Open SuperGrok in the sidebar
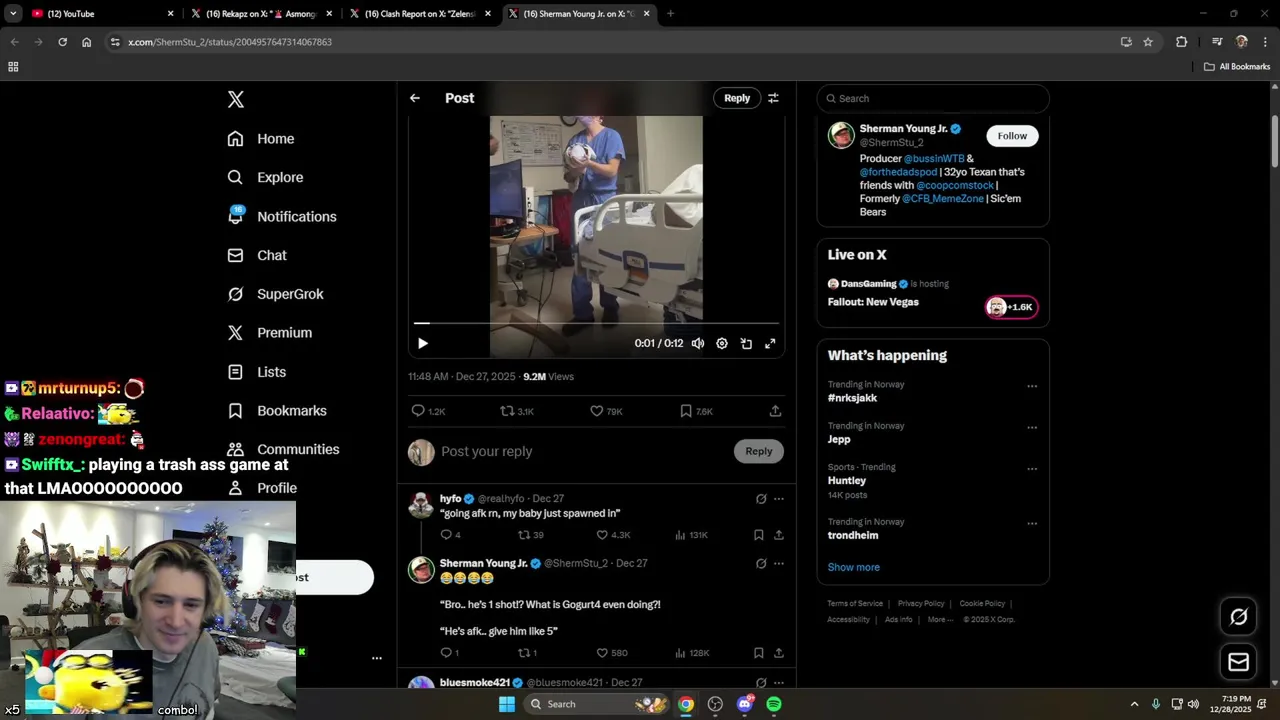1280x720 pixels. 275,294
